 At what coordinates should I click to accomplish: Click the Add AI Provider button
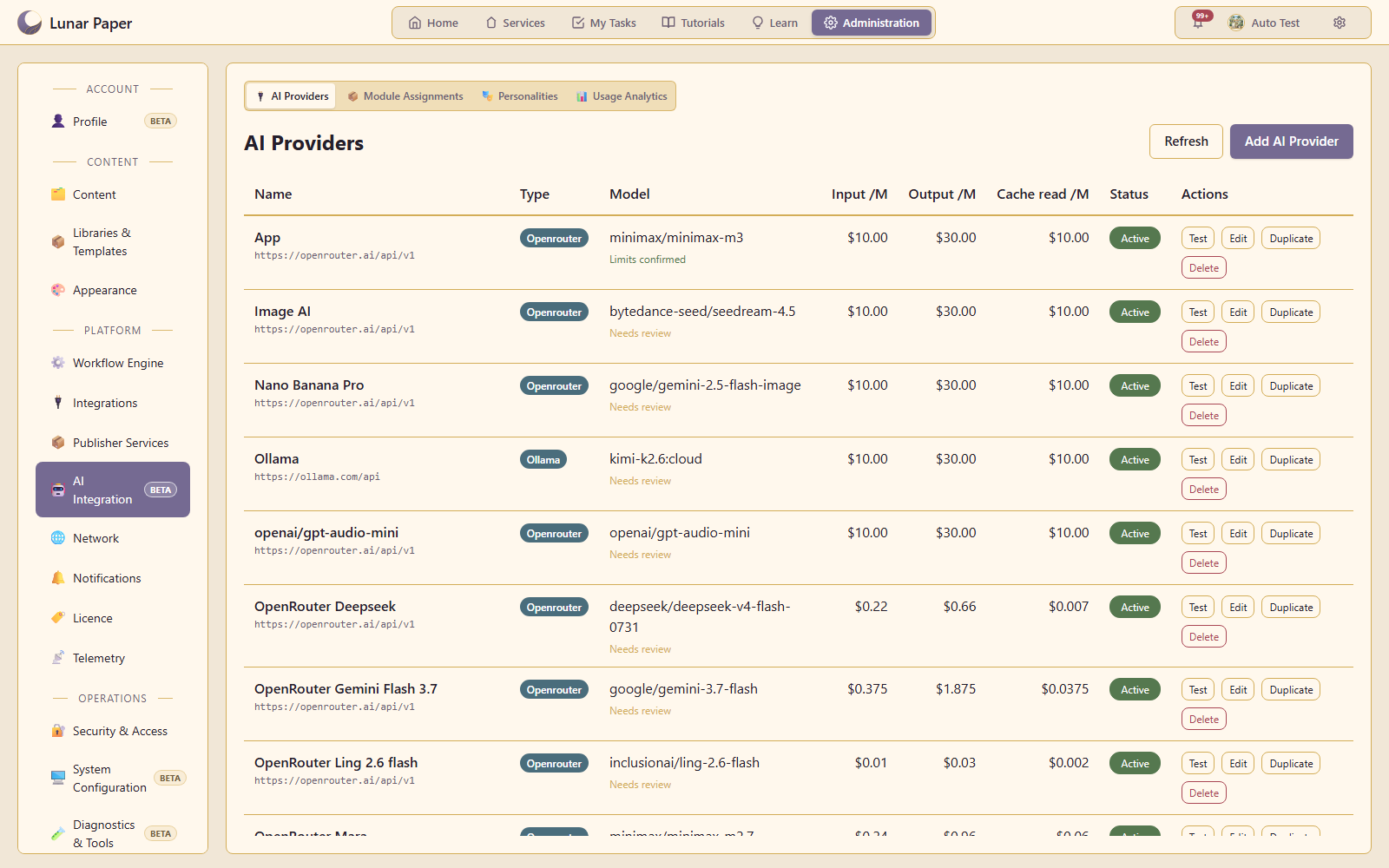tap(1291, 141)
